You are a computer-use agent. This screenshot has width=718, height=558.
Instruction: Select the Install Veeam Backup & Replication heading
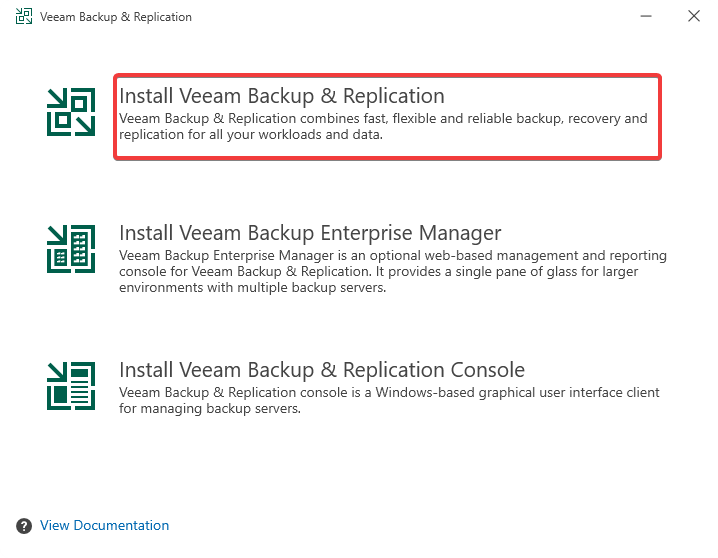281,96
